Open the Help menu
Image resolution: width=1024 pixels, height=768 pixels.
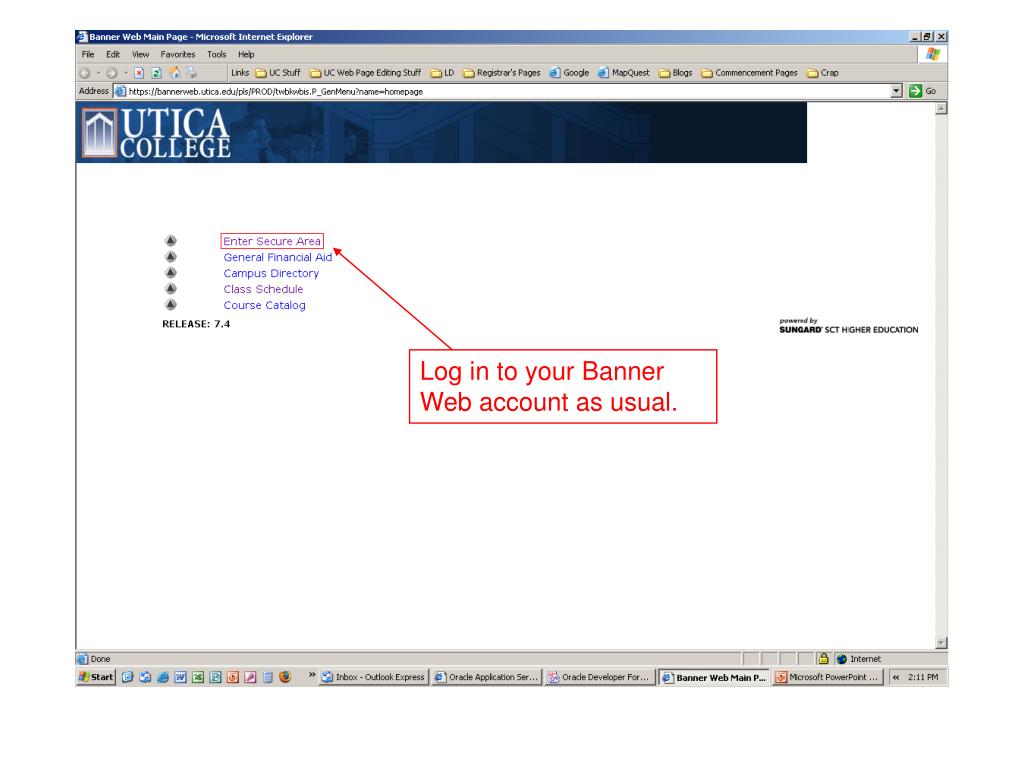click(246, 54)
